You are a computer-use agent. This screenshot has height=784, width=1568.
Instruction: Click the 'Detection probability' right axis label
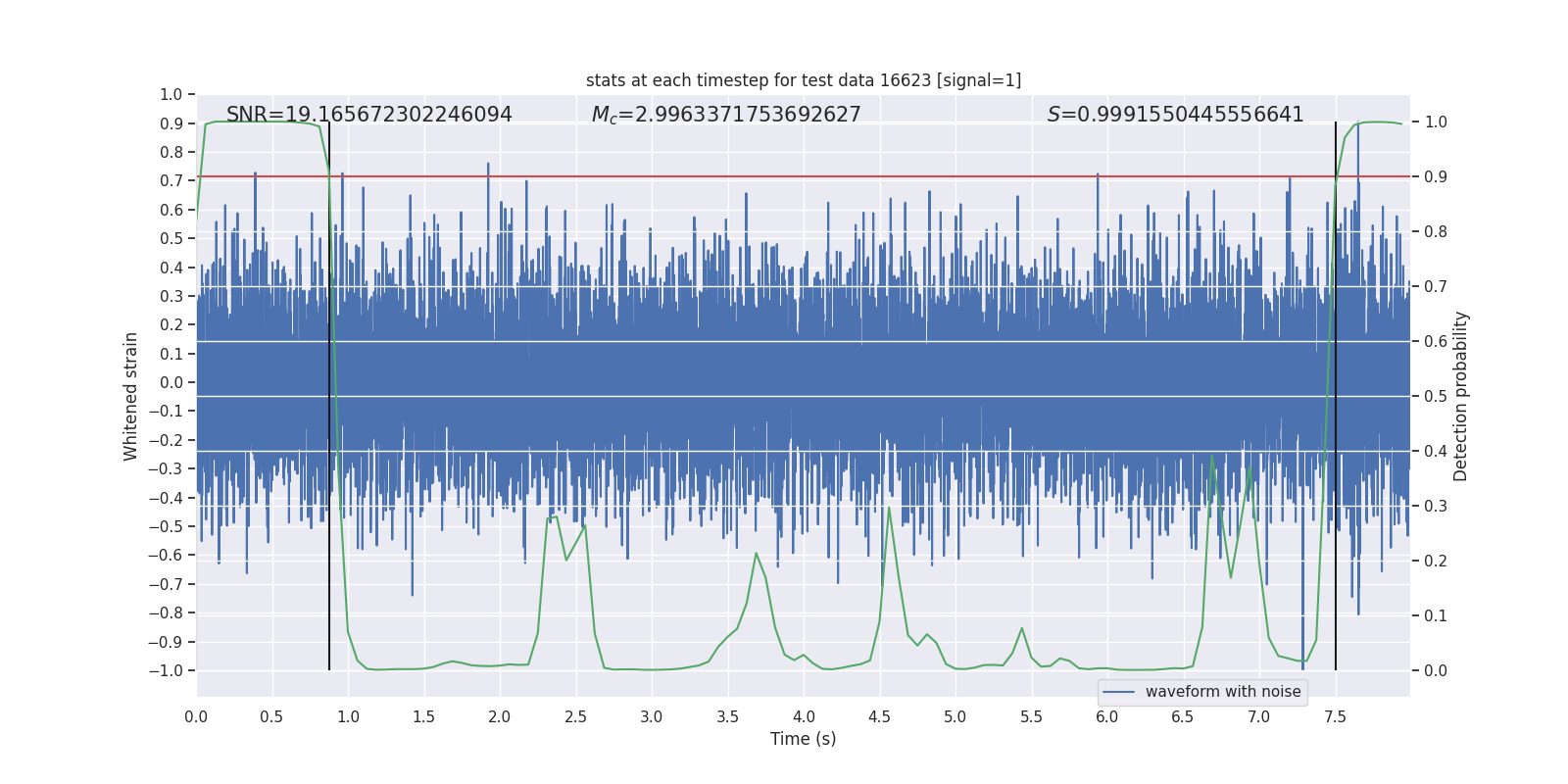tap(1461, 396)
